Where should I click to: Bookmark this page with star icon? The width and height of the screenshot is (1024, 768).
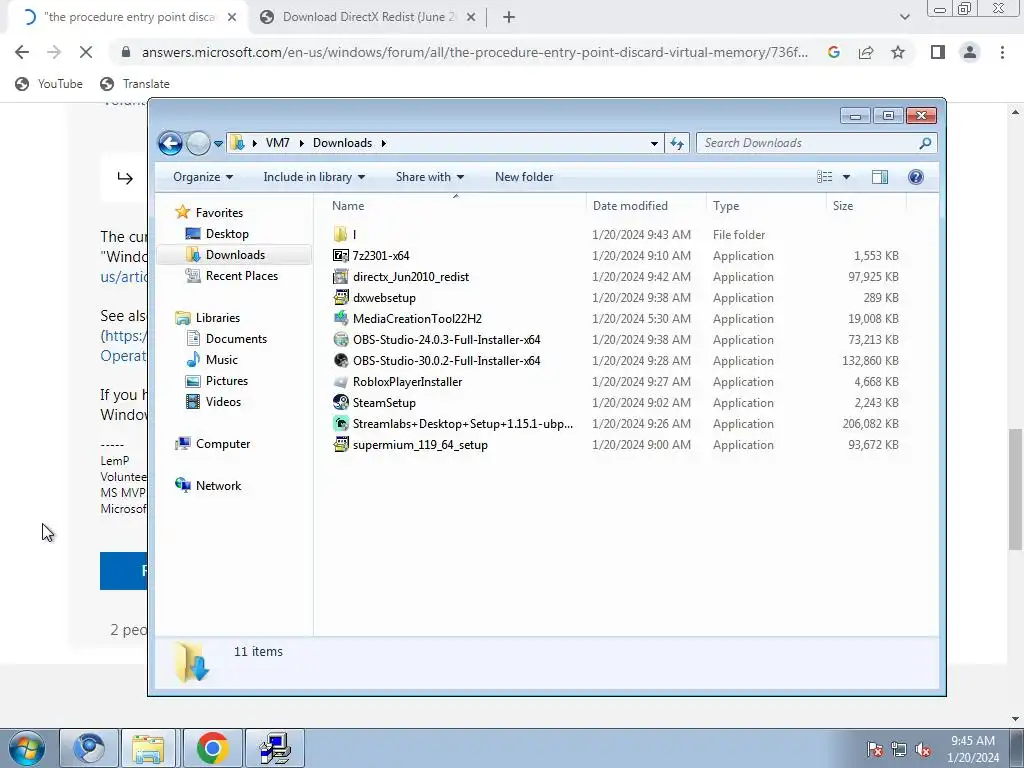pyautogui.click(x=898, y=52)
